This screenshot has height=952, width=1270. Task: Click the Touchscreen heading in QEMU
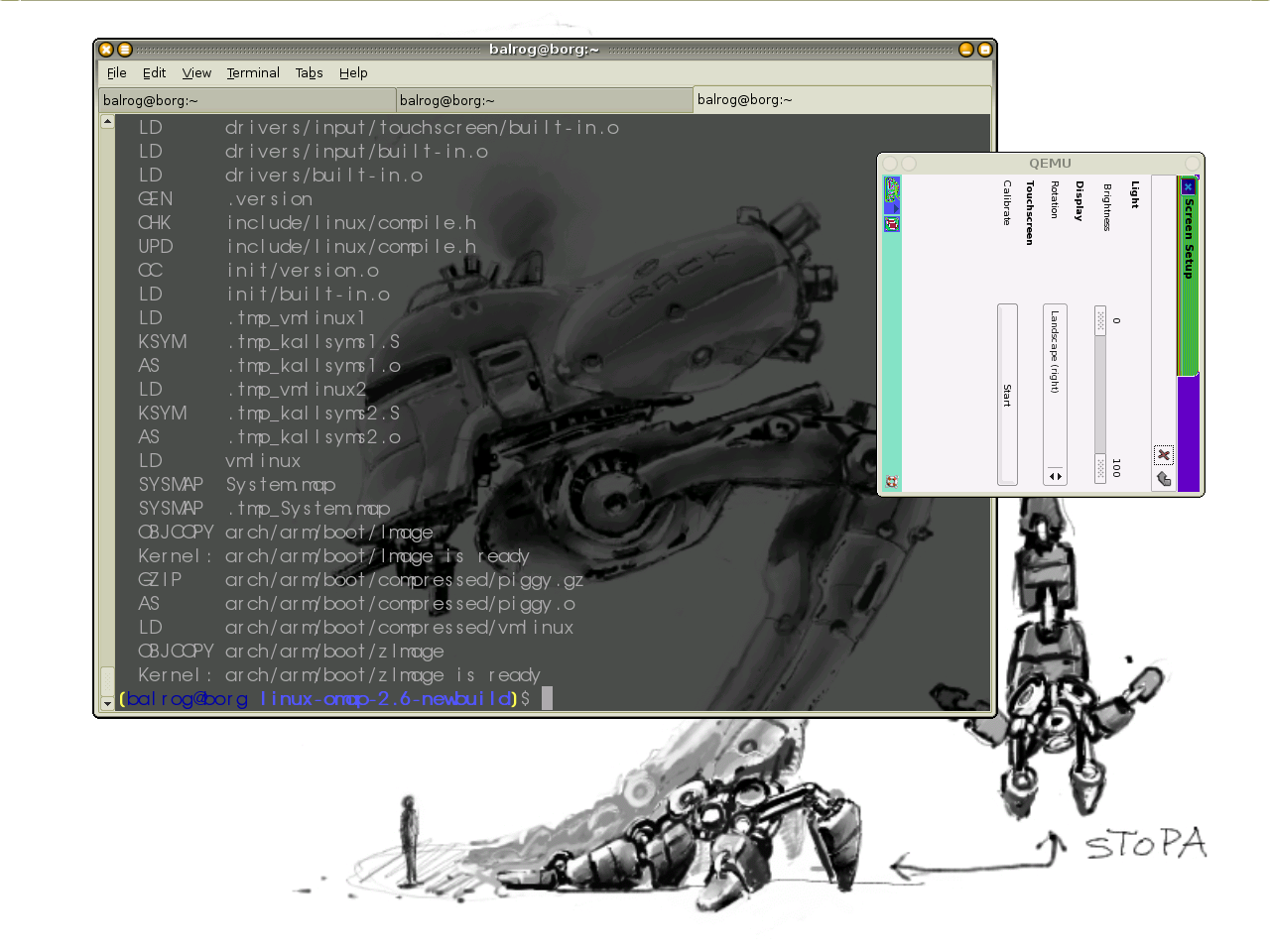[x=1030, y=212]
